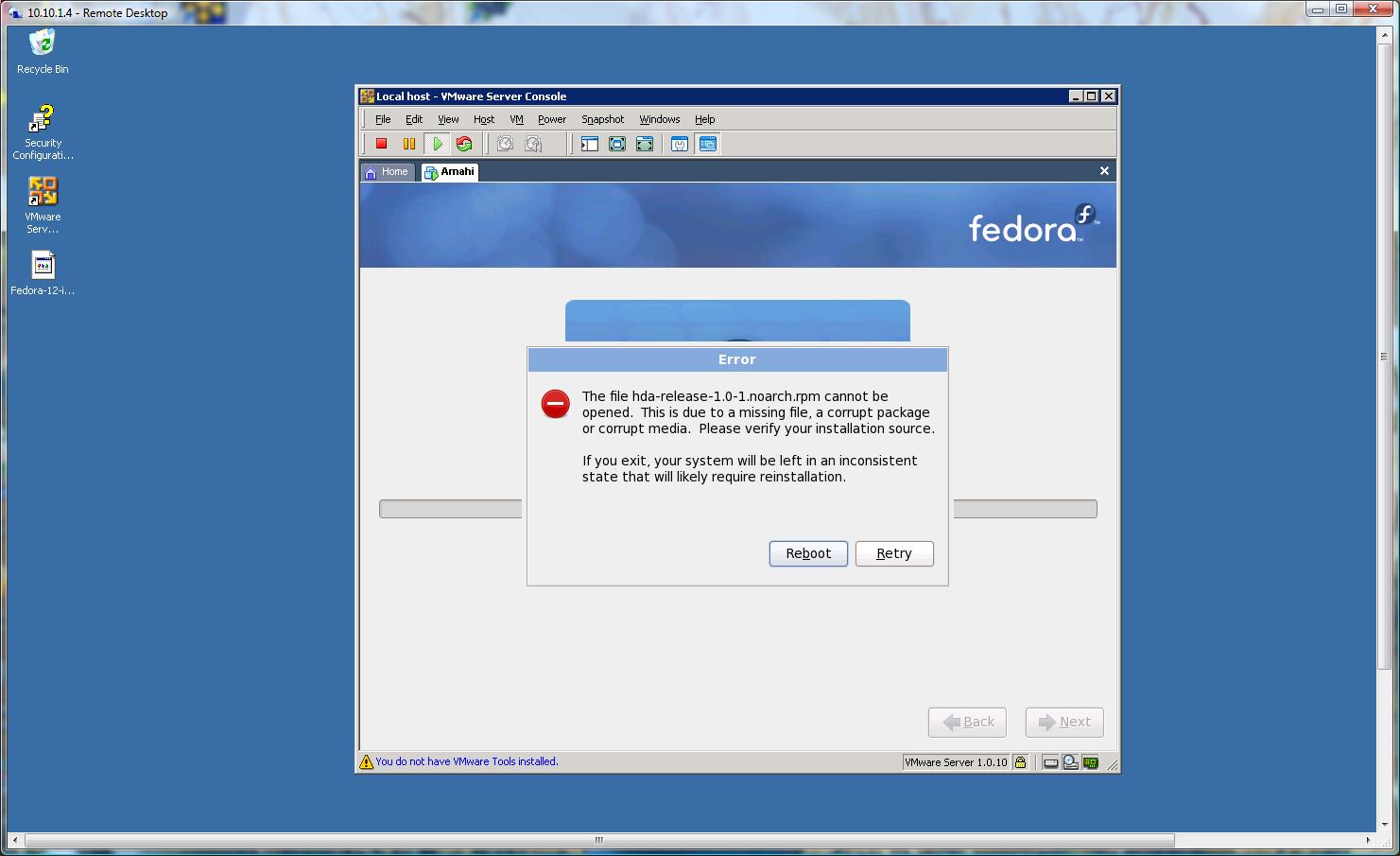The height and width of the screenshot is (856, 1400).
Task: Switch to the Home tab
Action: 387,172
